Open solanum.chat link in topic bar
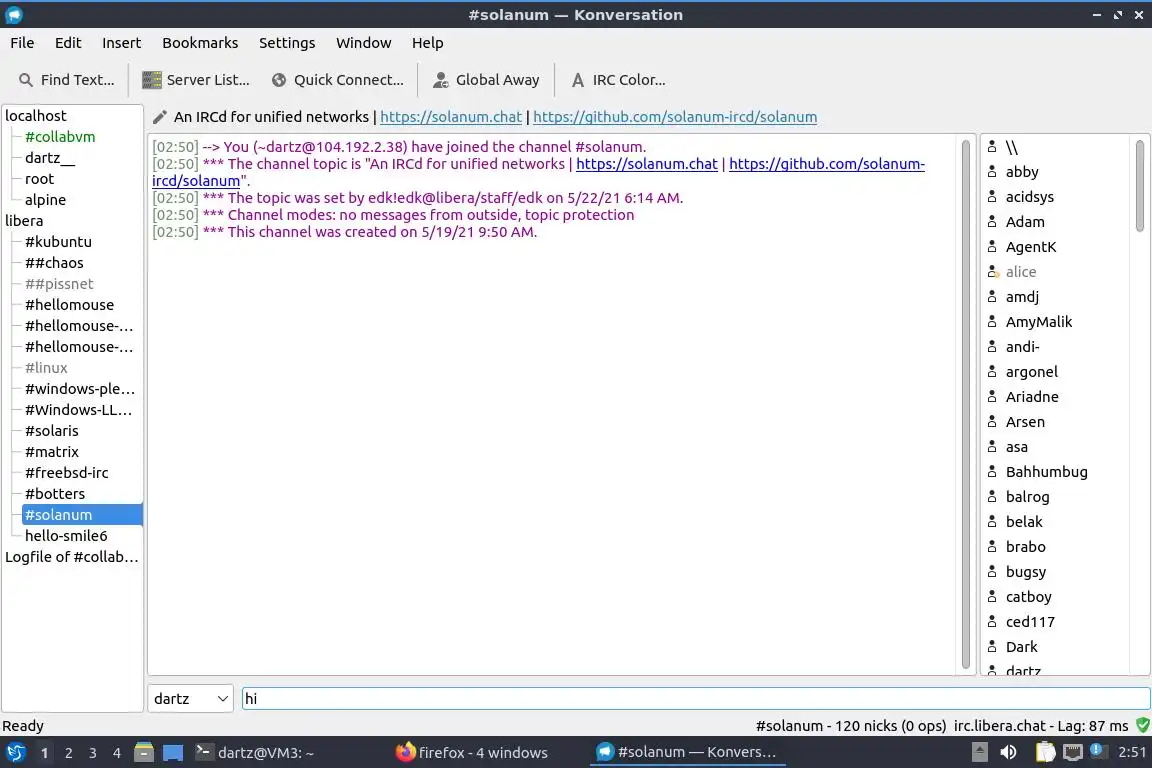Screen dimensions: 1152x768 450,117
